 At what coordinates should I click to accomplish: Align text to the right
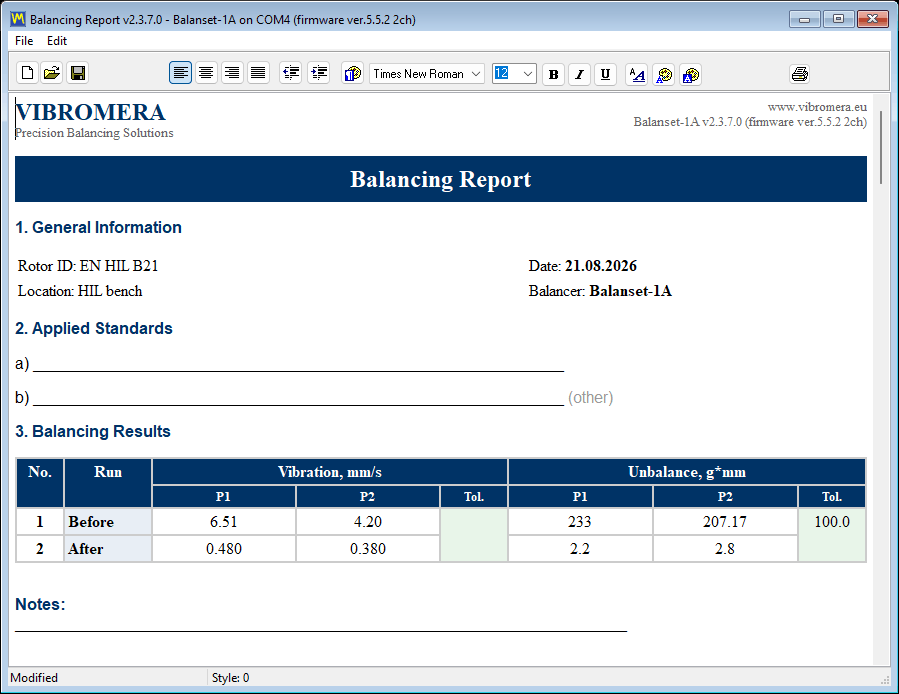coord(232,73)
